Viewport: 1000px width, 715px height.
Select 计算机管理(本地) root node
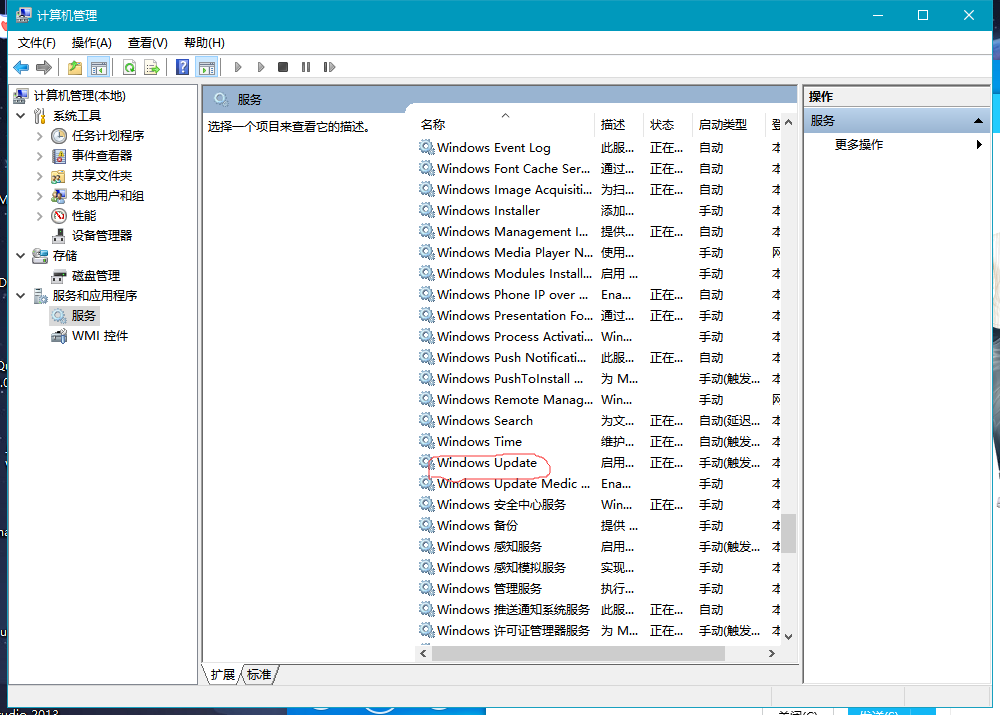80,96
